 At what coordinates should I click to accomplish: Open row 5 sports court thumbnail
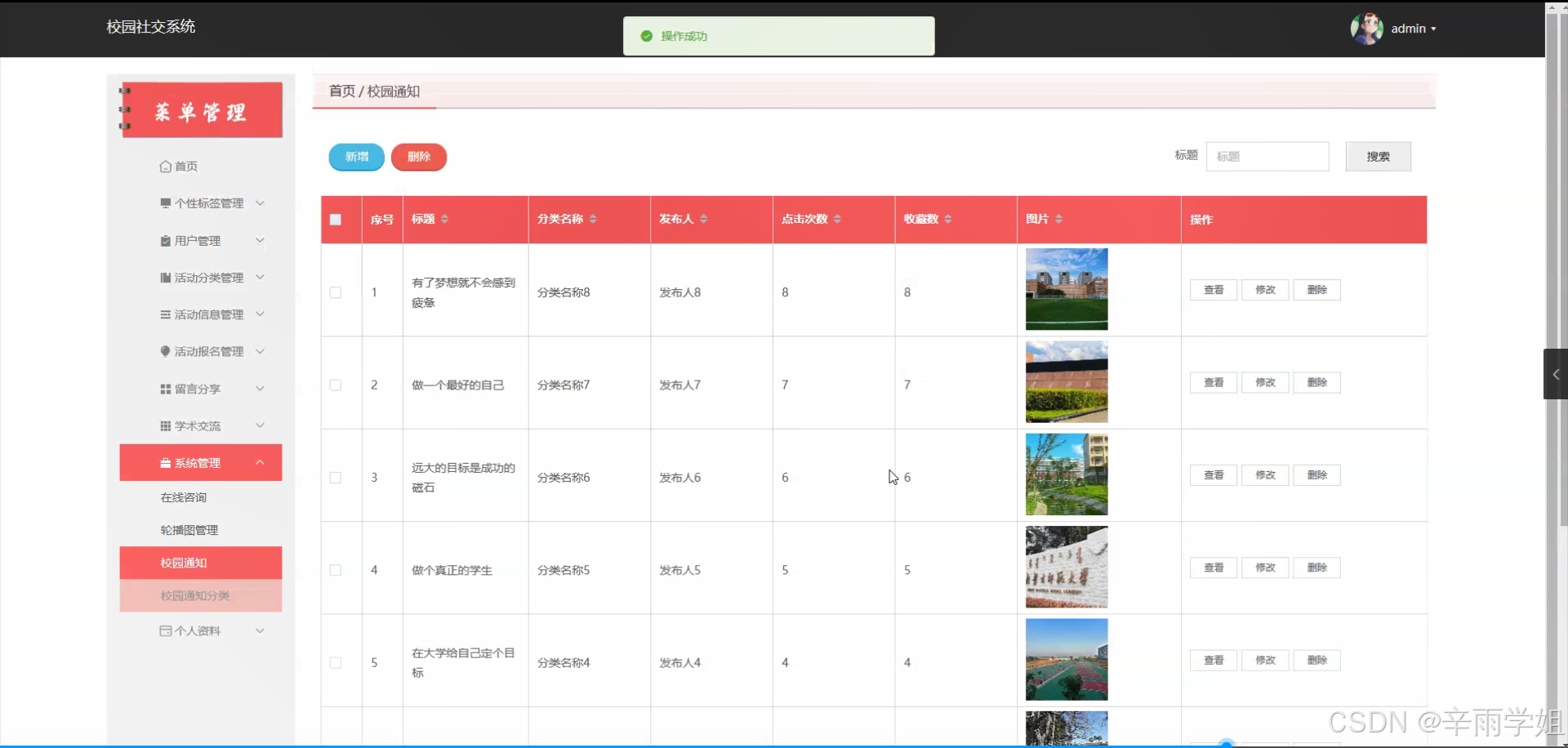pyautogui.click(x=1067, y=659)
